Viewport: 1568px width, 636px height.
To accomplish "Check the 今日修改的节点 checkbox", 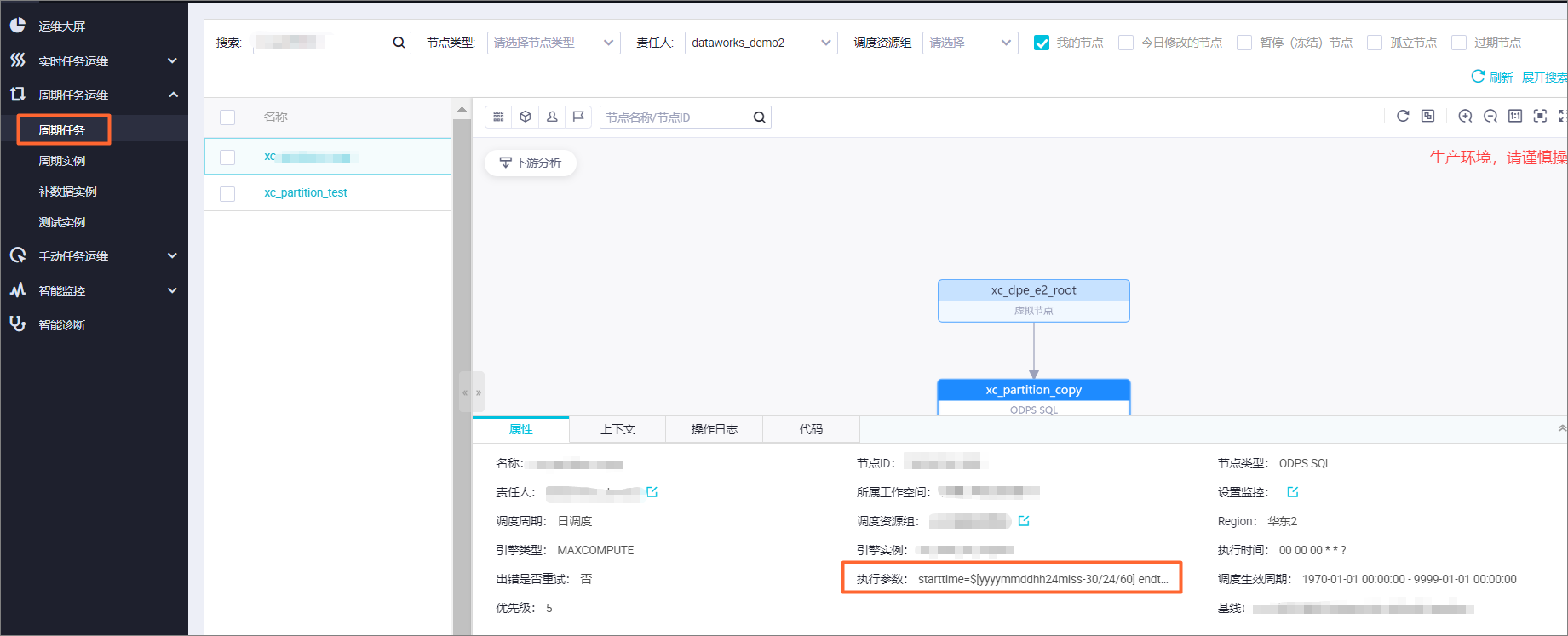I will [1126, 43].
